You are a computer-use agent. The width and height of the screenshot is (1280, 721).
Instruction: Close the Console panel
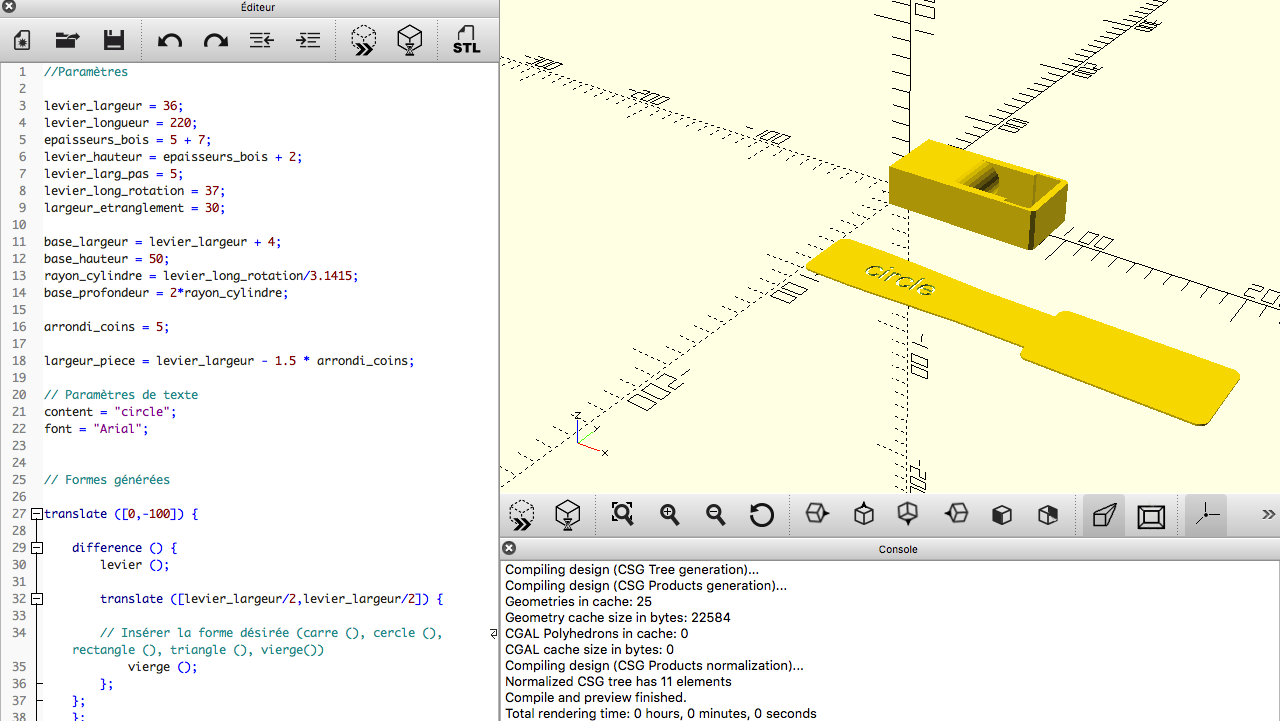[509, 548]
